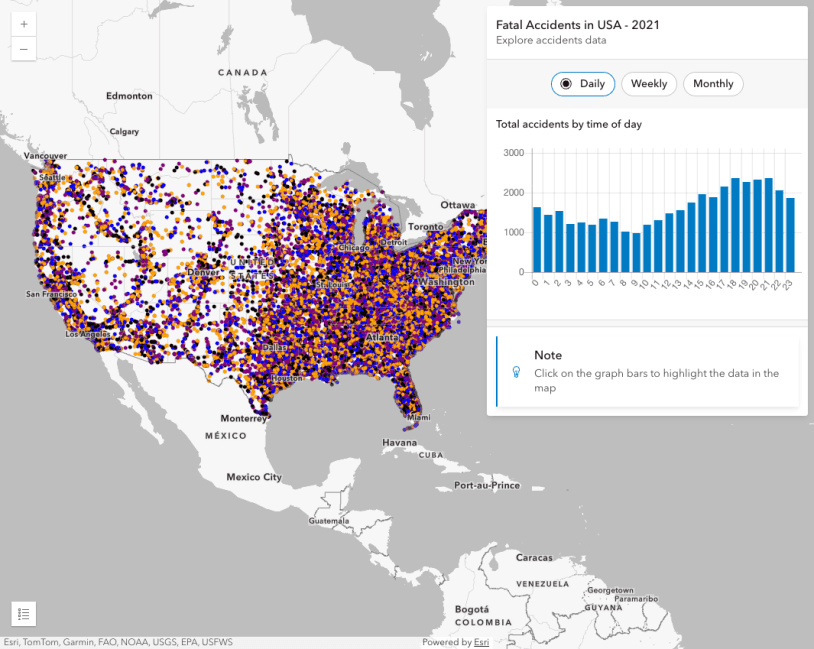The width and height of the screenshot is (814, 649).
Task: Click the zoom in plus button
Action: (x=24, y=23)
